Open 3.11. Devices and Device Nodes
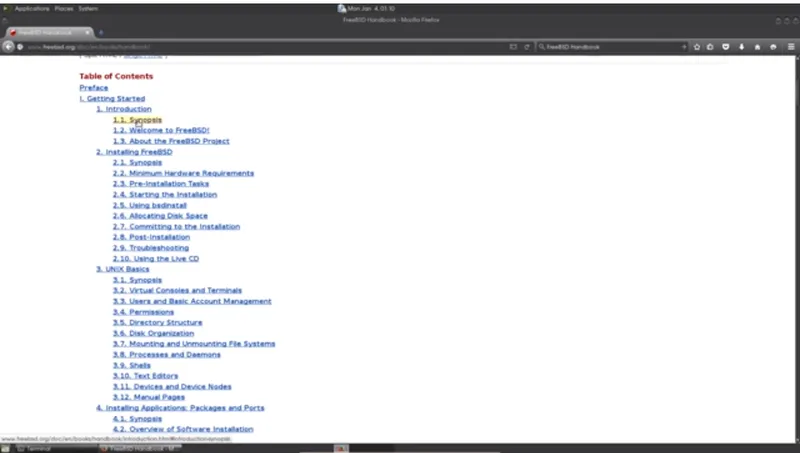The height and width of the screenshot is (453, 800). [172, 387]
